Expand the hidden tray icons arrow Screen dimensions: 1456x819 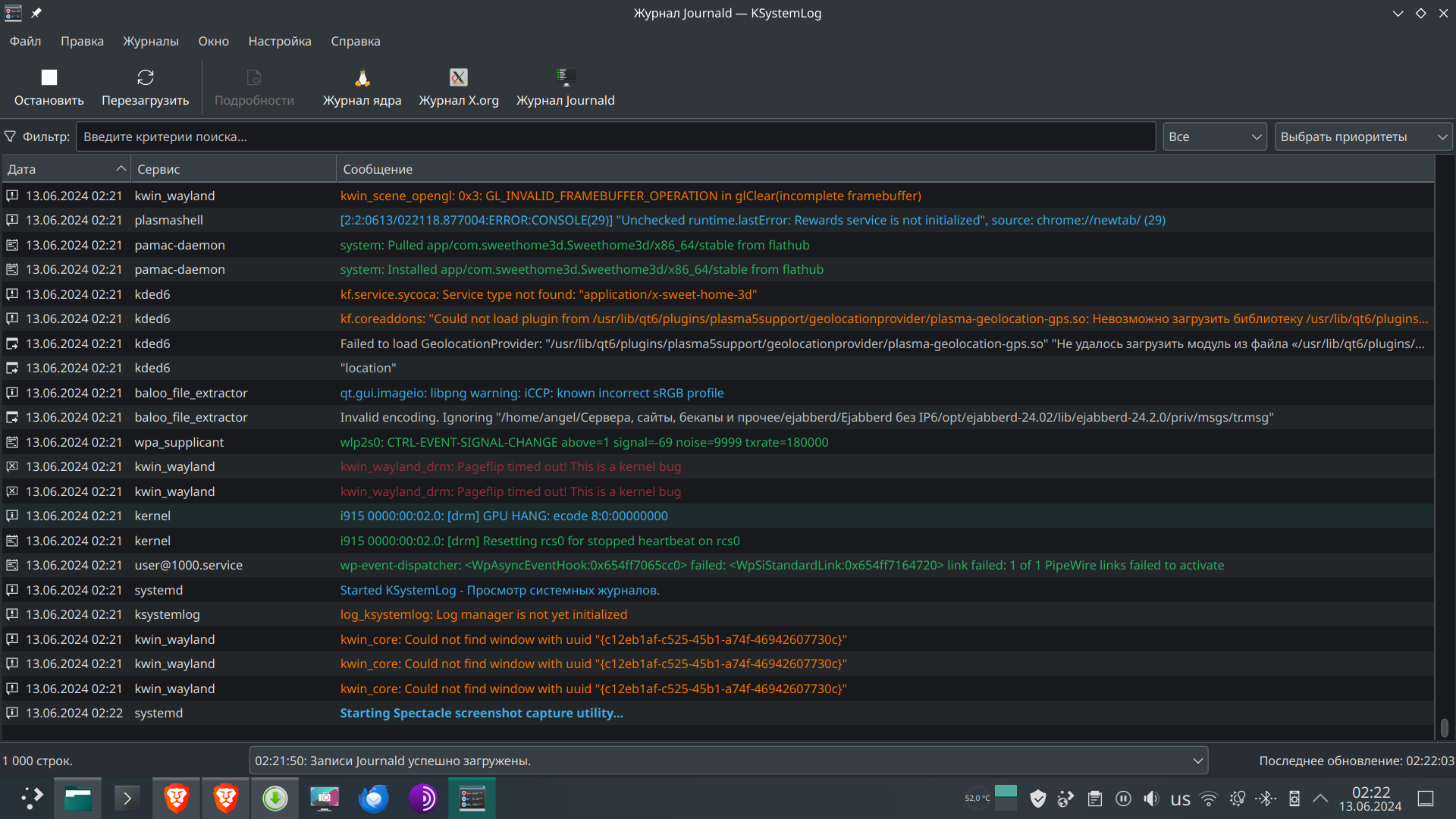tap(1320, 798)
